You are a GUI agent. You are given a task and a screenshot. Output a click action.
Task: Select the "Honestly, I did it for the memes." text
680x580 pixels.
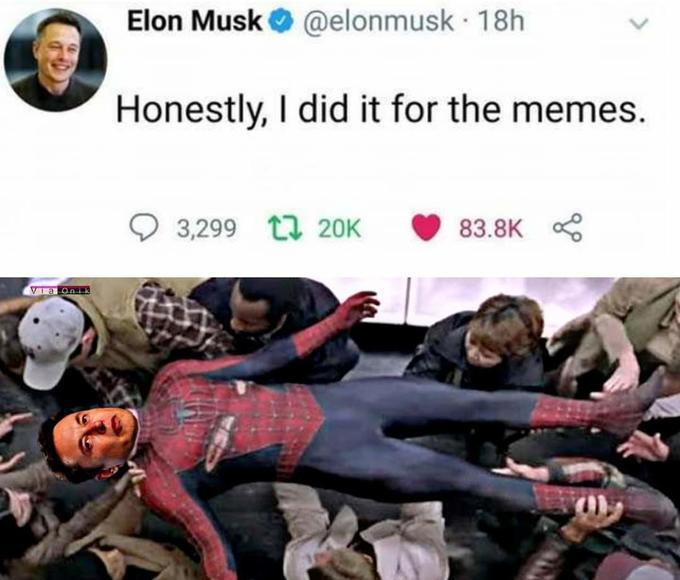pyautogui.click(x=378, y=109)
